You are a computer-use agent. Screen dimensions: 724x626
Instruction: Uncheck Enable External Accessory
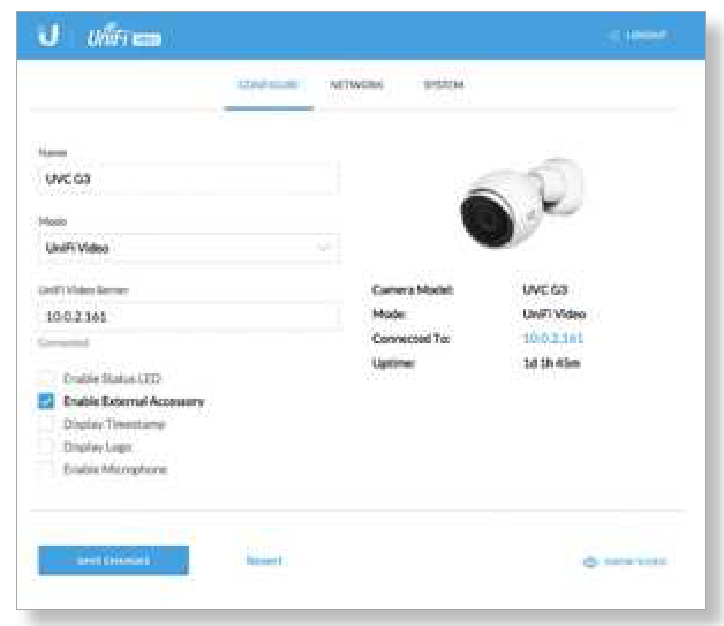click(x=46, y=401)
